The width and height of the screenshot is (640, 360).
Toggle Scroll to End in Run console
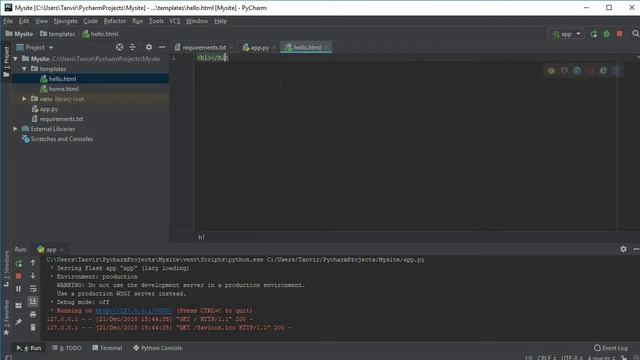click(x=33, y=302)
